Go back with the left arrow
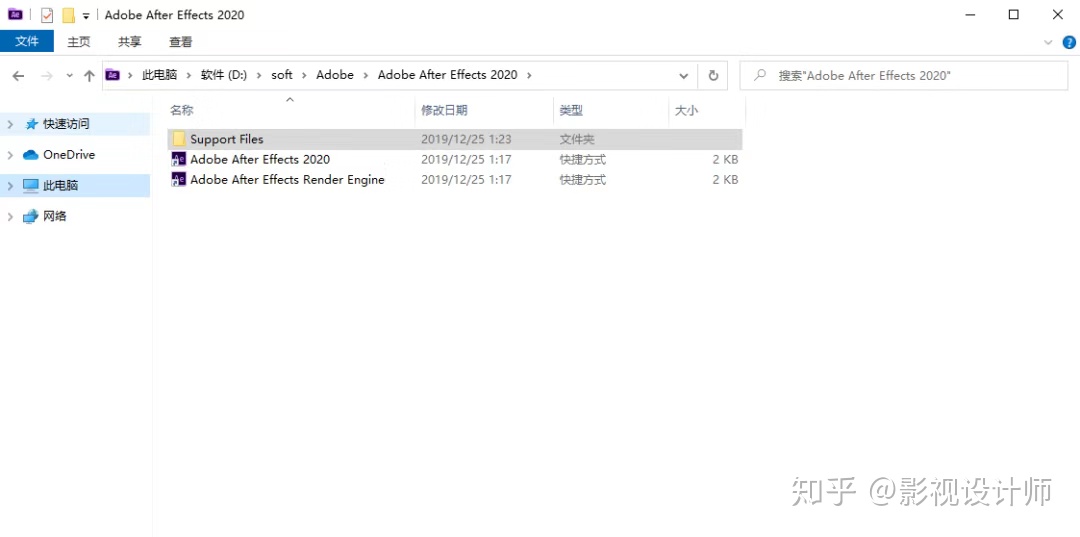Image resolution: width=1080 pixels, height=537 pixels. (x=19, y=76)
